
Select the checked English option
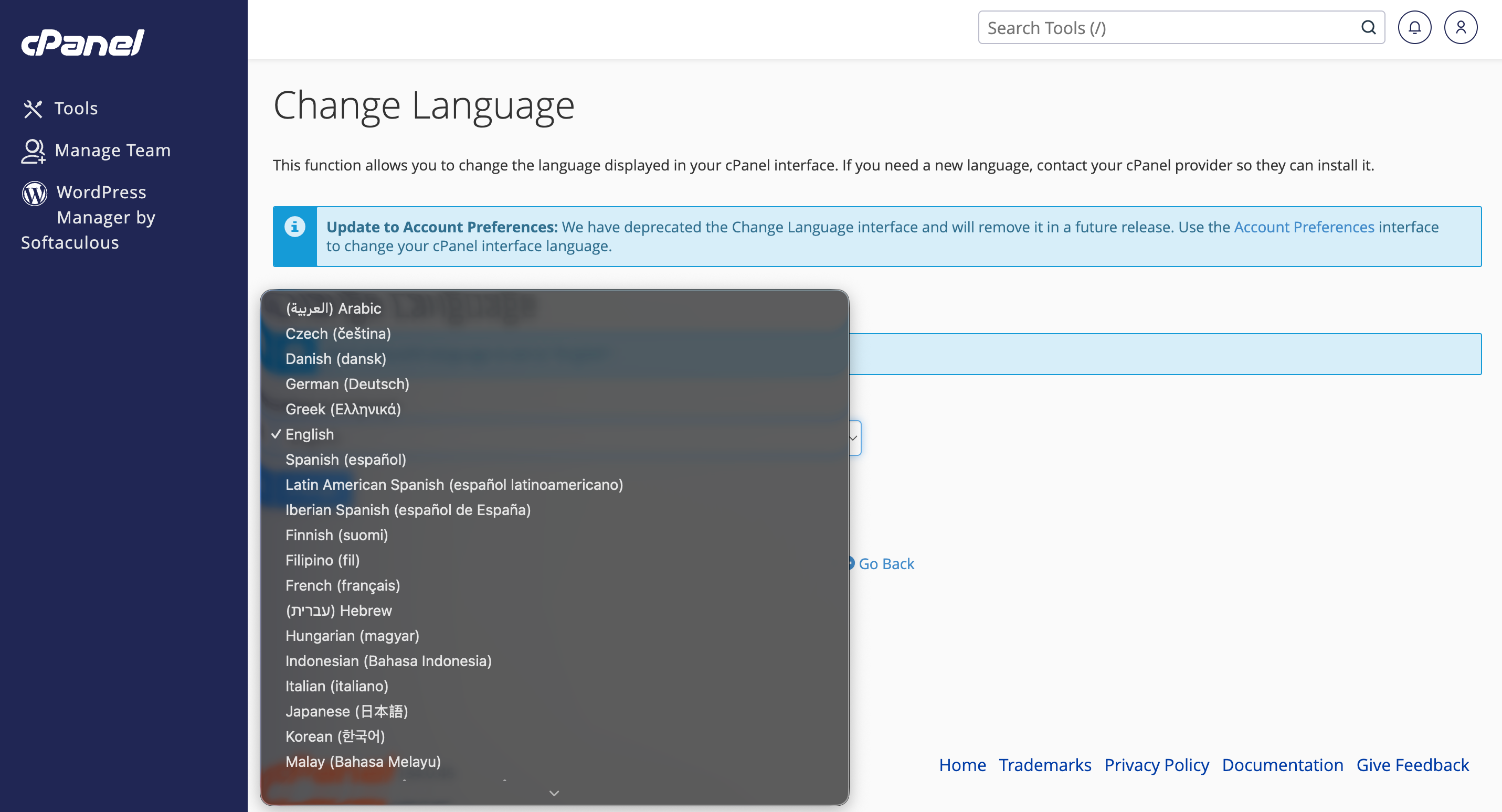point(554,434)
